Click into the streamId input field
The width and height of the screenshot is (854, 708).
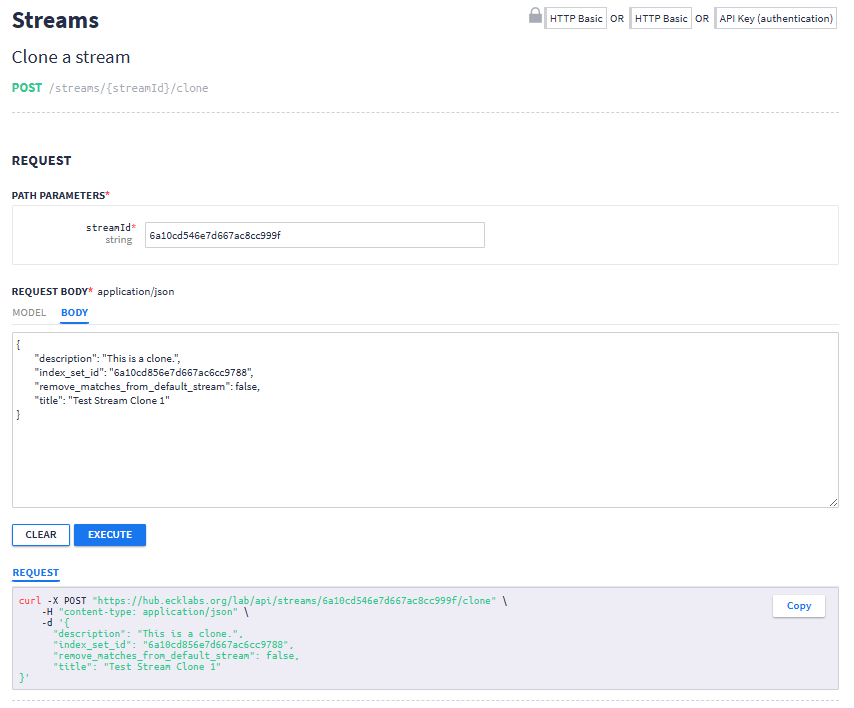click(x=314, y=235)
